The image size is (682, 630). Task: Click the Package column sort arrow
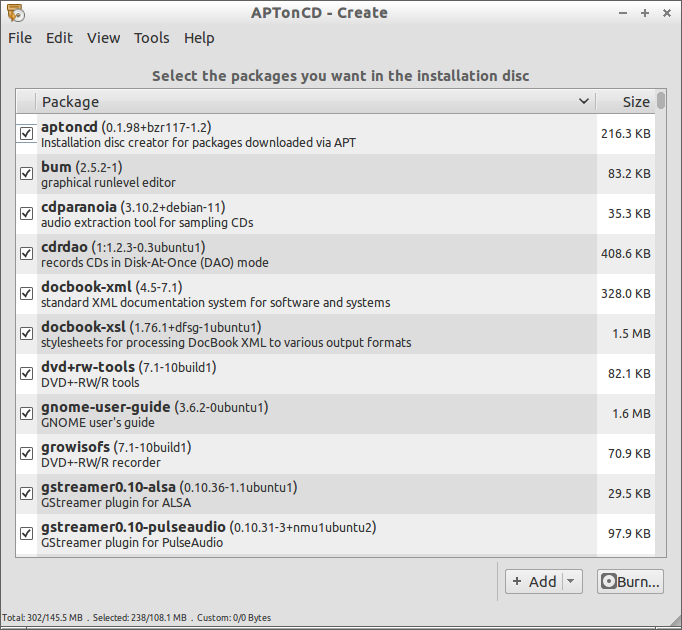(584, 101)
